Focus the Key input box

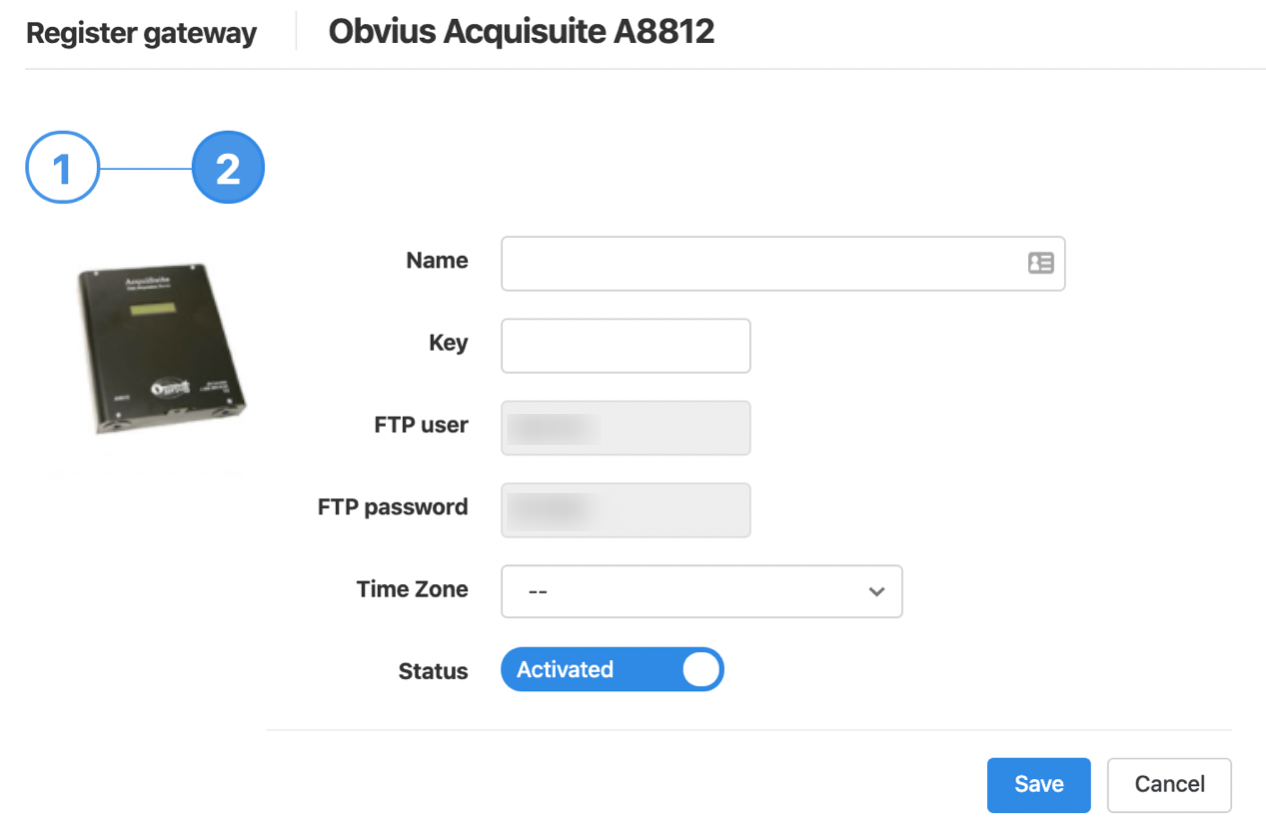click(x=626, y=345)
